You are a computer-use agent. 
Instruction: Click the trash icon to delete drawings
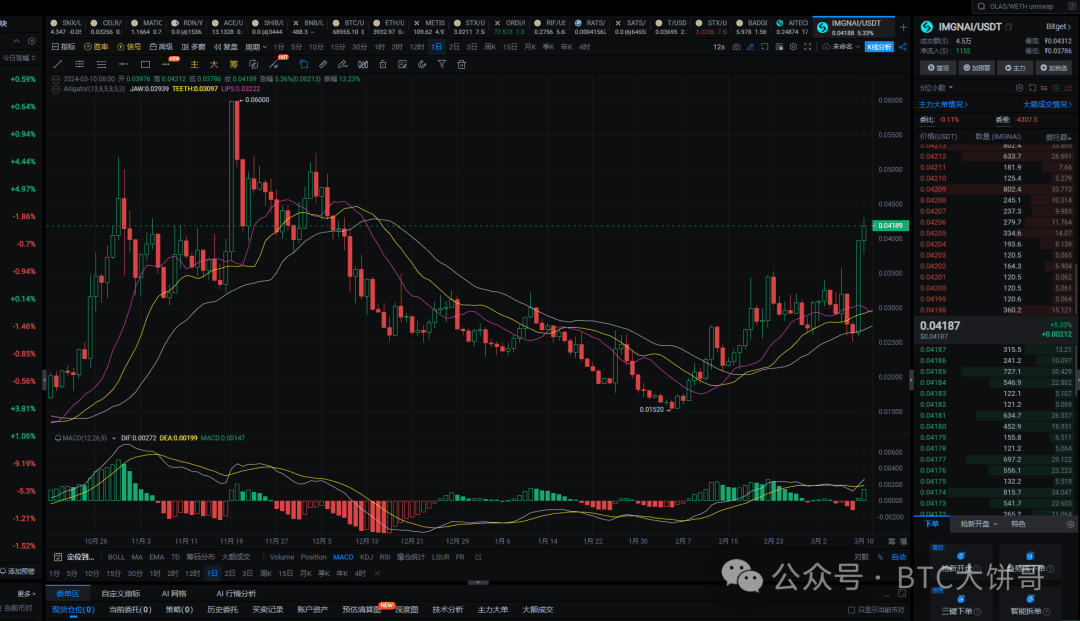coord(461,64)
